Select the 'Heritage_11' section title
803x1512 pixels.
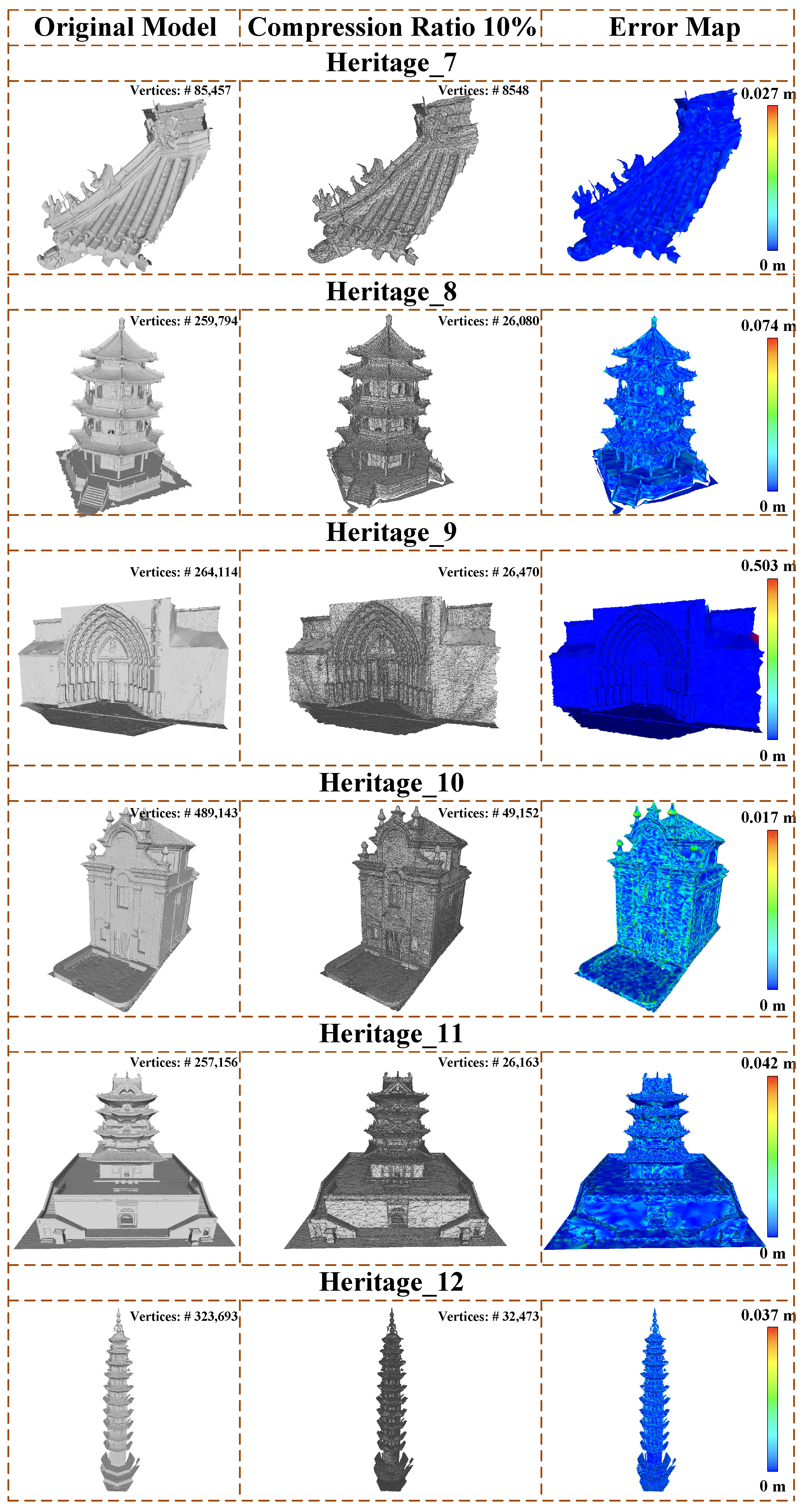pyautogui.click(x=392, y=1033)
